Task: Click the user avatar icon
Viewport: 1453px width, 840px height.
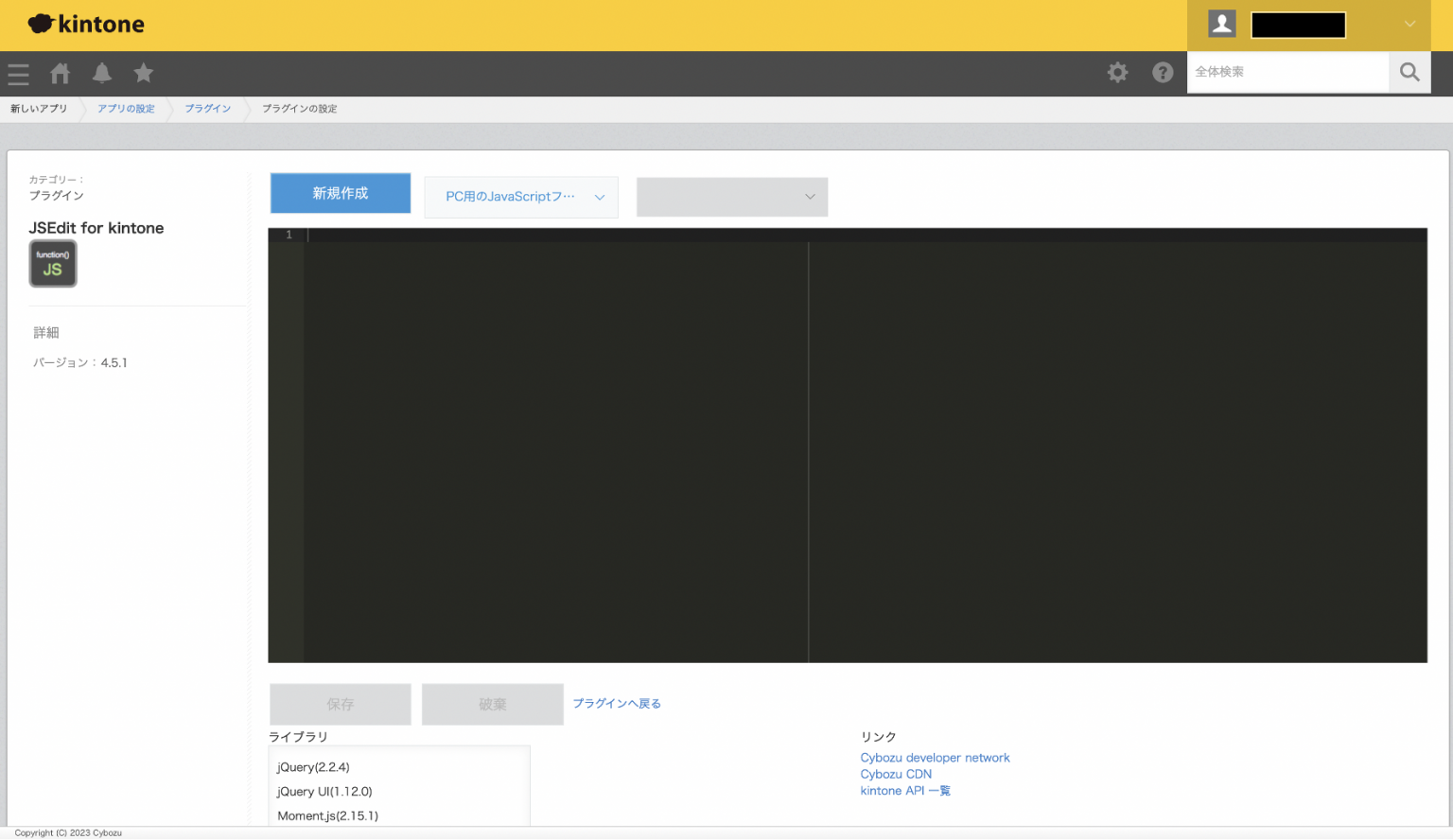Action: click(1221, 23)
